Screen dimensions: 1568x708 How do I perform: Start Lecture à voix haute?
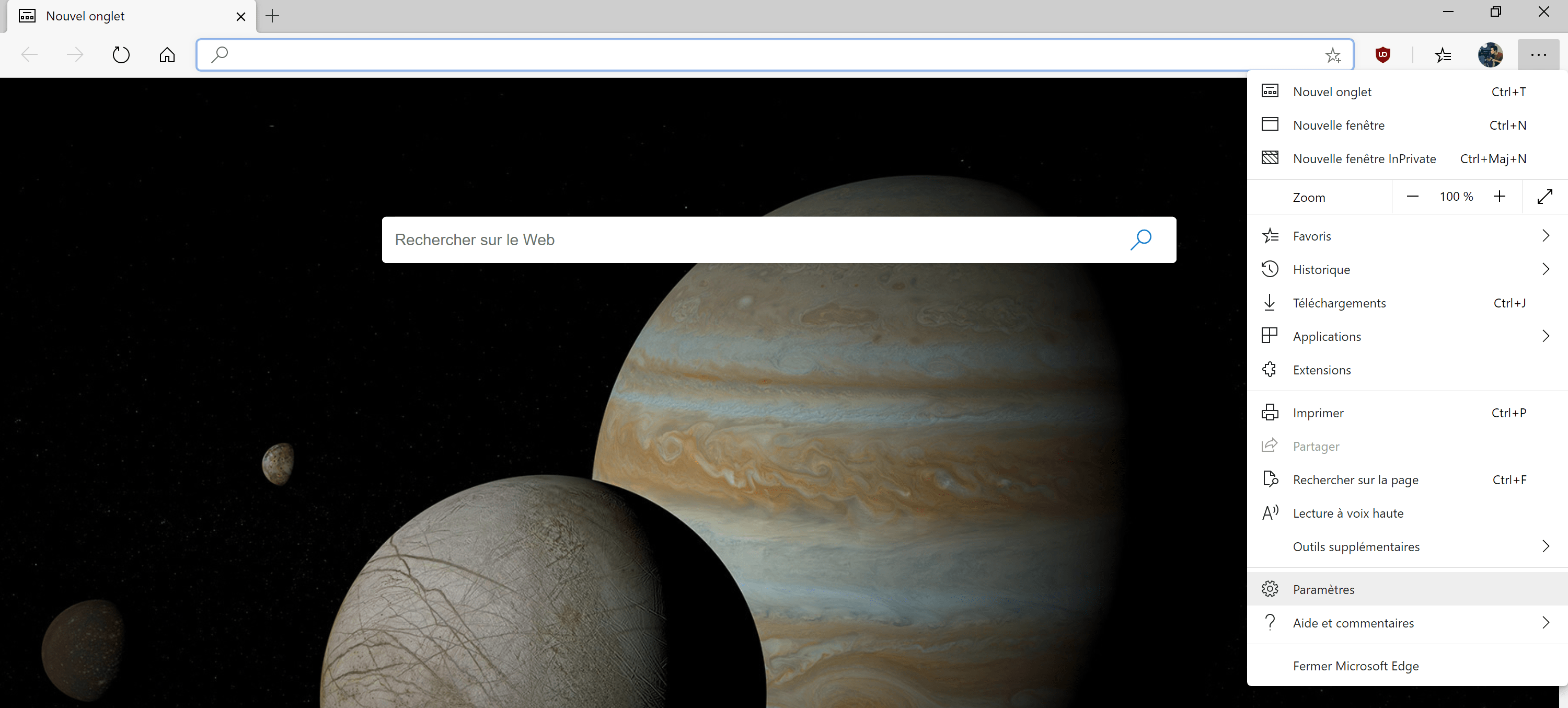click(1408, 513)
